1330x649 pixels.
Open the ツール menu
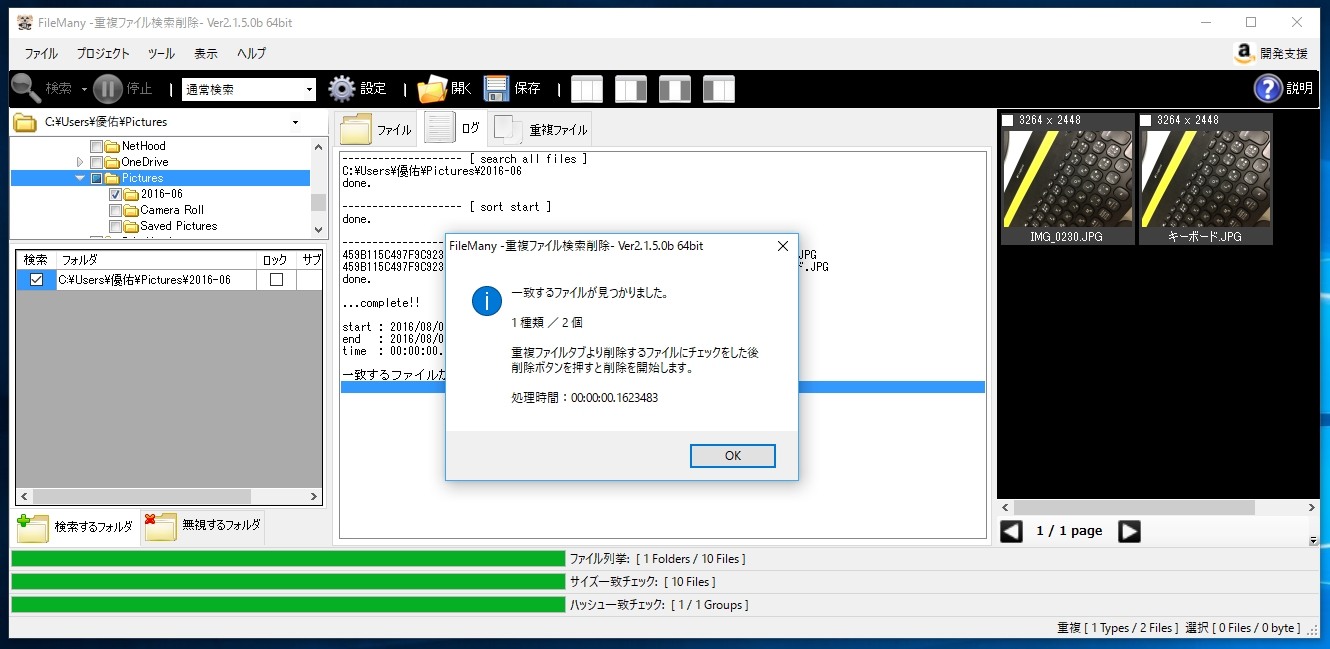point(161,54)
